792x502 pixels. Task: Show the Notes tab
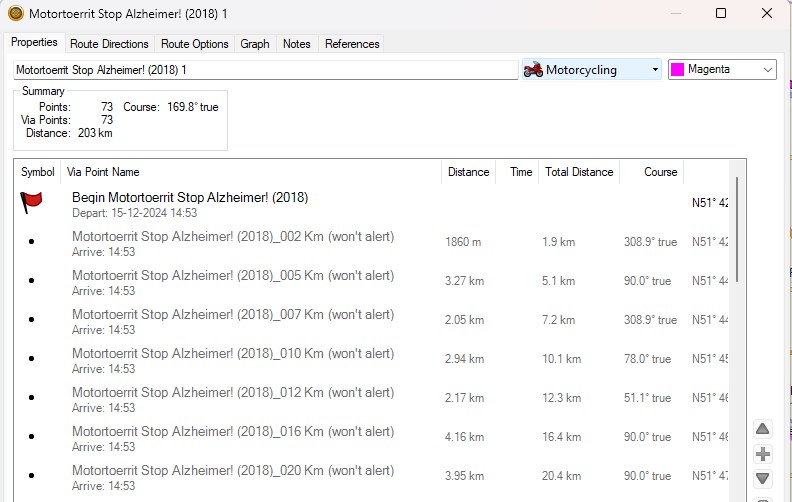pyautogui.click(x=297, y=44)
